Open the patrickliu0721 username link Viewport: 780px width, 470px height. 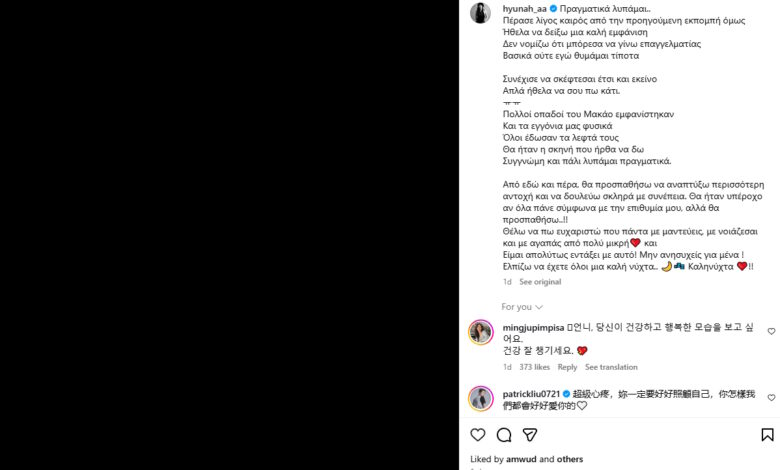(531, 394)
